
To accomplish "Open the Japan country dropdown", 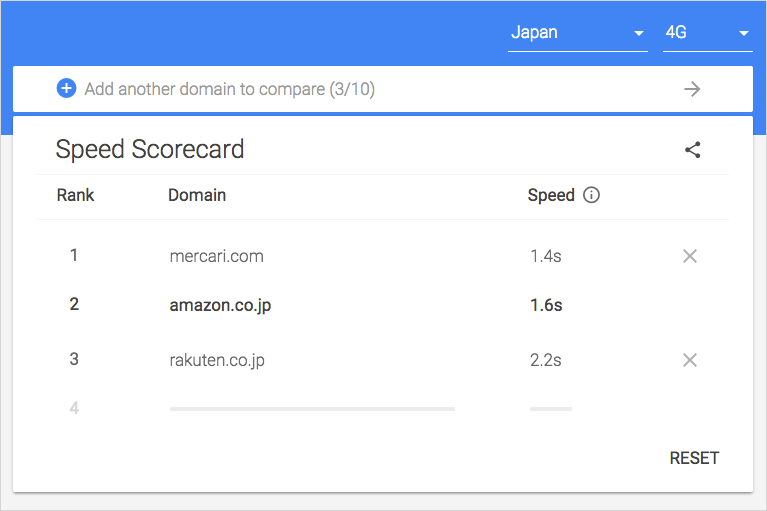I will (x=578, y=33).
